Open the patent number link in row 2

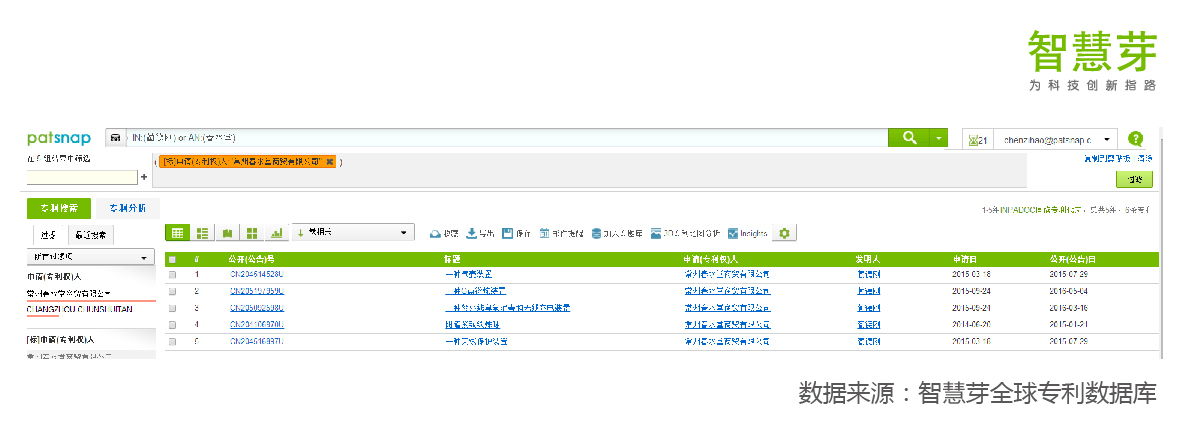[256, 291]
